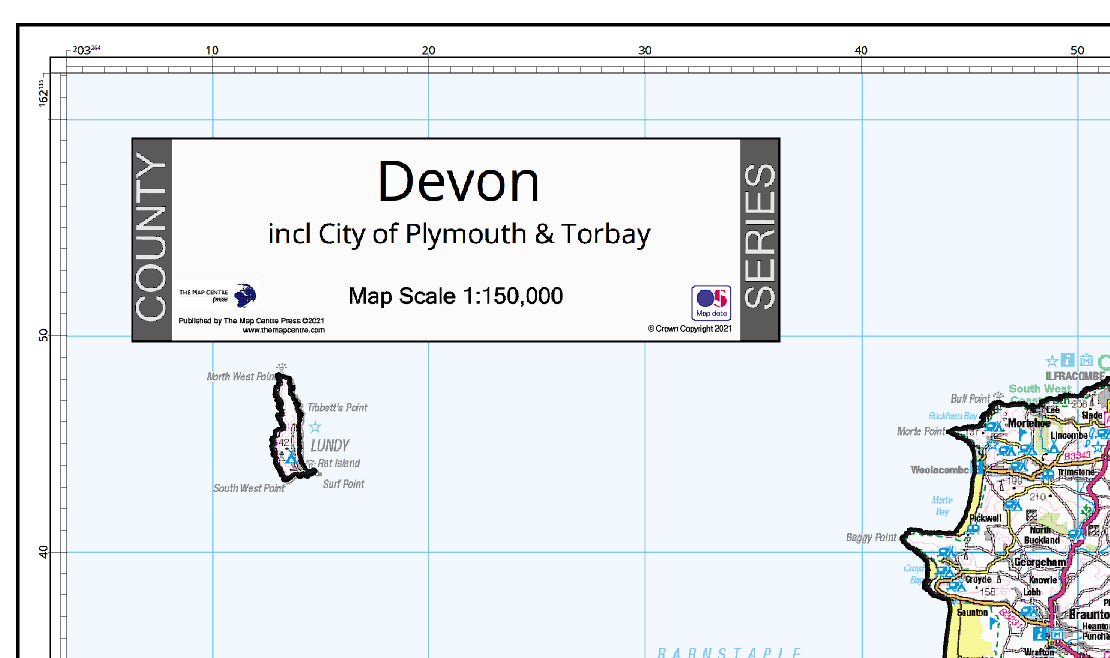Click the golf flag icon near Saunton
1110x658 pixels.
pos(993,622)
